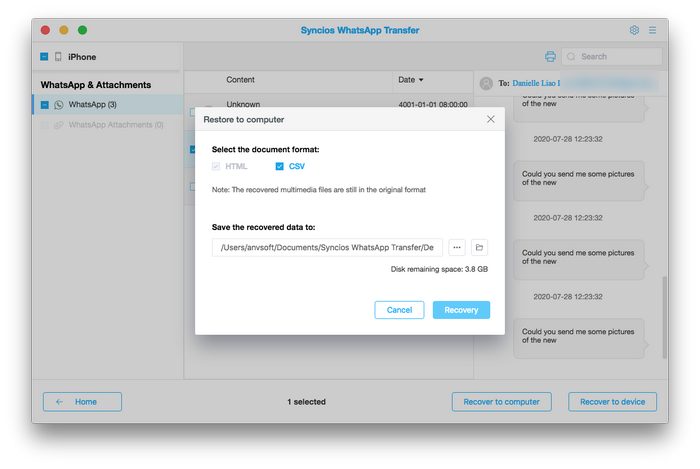The image size is (700, 469).
Task: Browse path with the ellipsis button
Action: (457, 247)
